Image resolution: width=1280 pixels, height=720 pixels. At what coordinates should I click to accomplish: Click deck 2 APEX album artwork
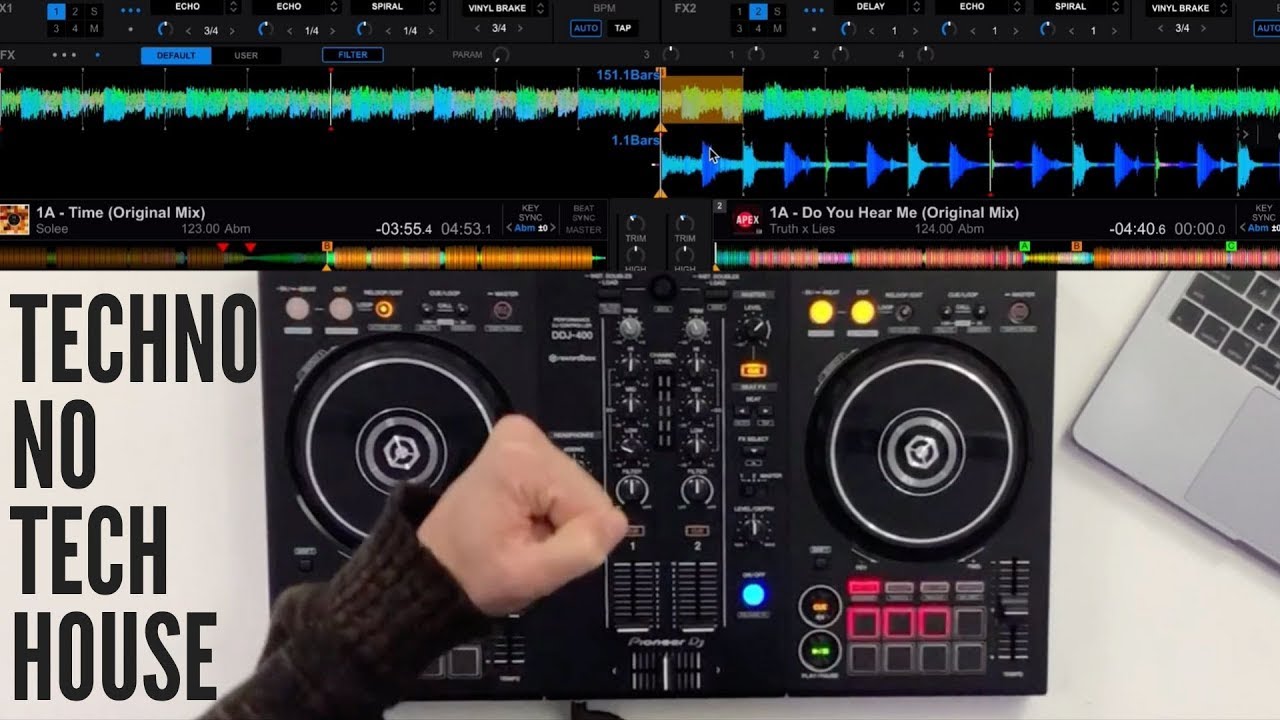(x=747, y=219)
